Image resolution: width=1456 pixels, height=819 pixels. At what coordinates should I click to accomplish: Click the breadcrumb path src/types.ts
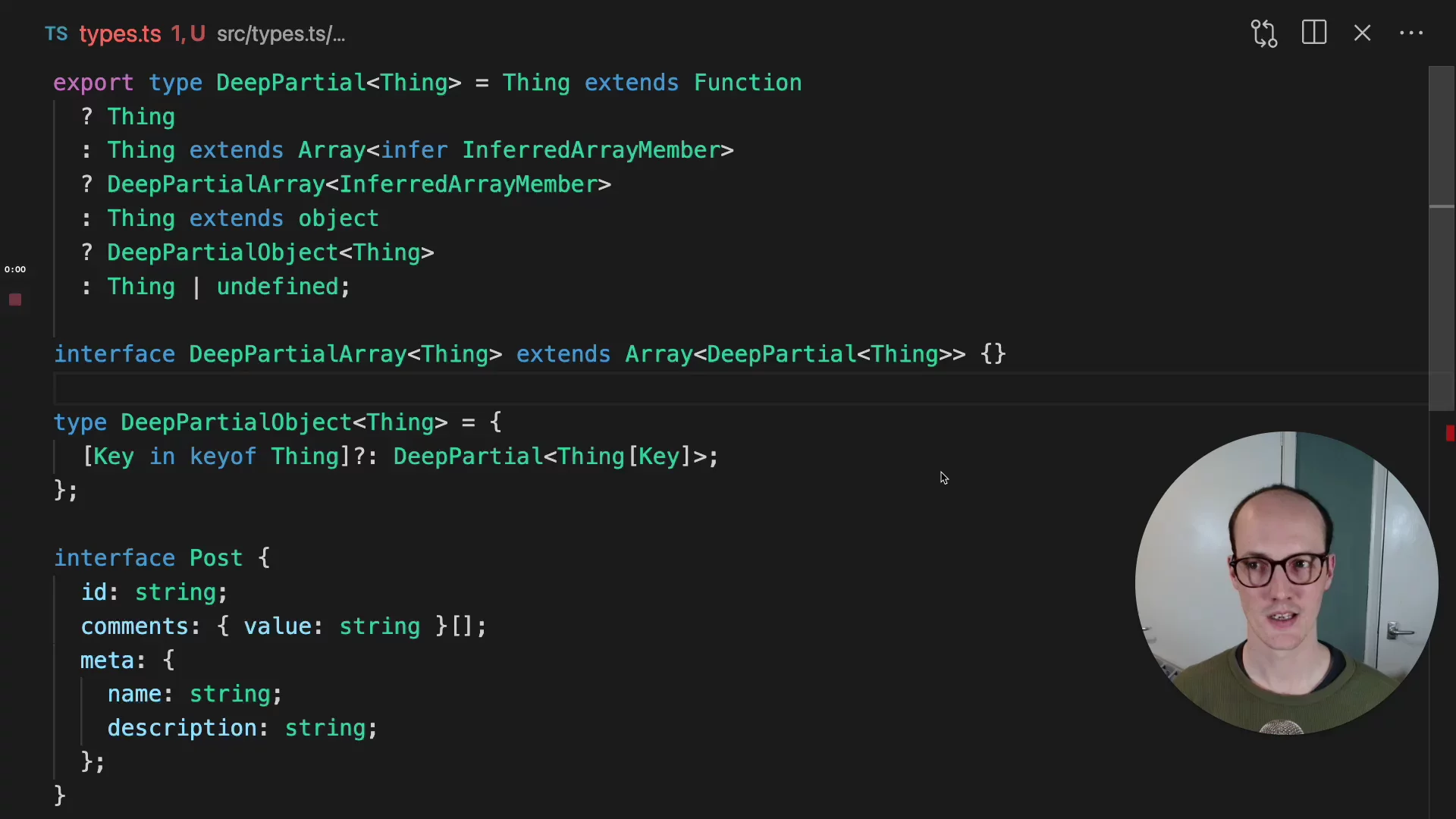(x=280, y=33)
